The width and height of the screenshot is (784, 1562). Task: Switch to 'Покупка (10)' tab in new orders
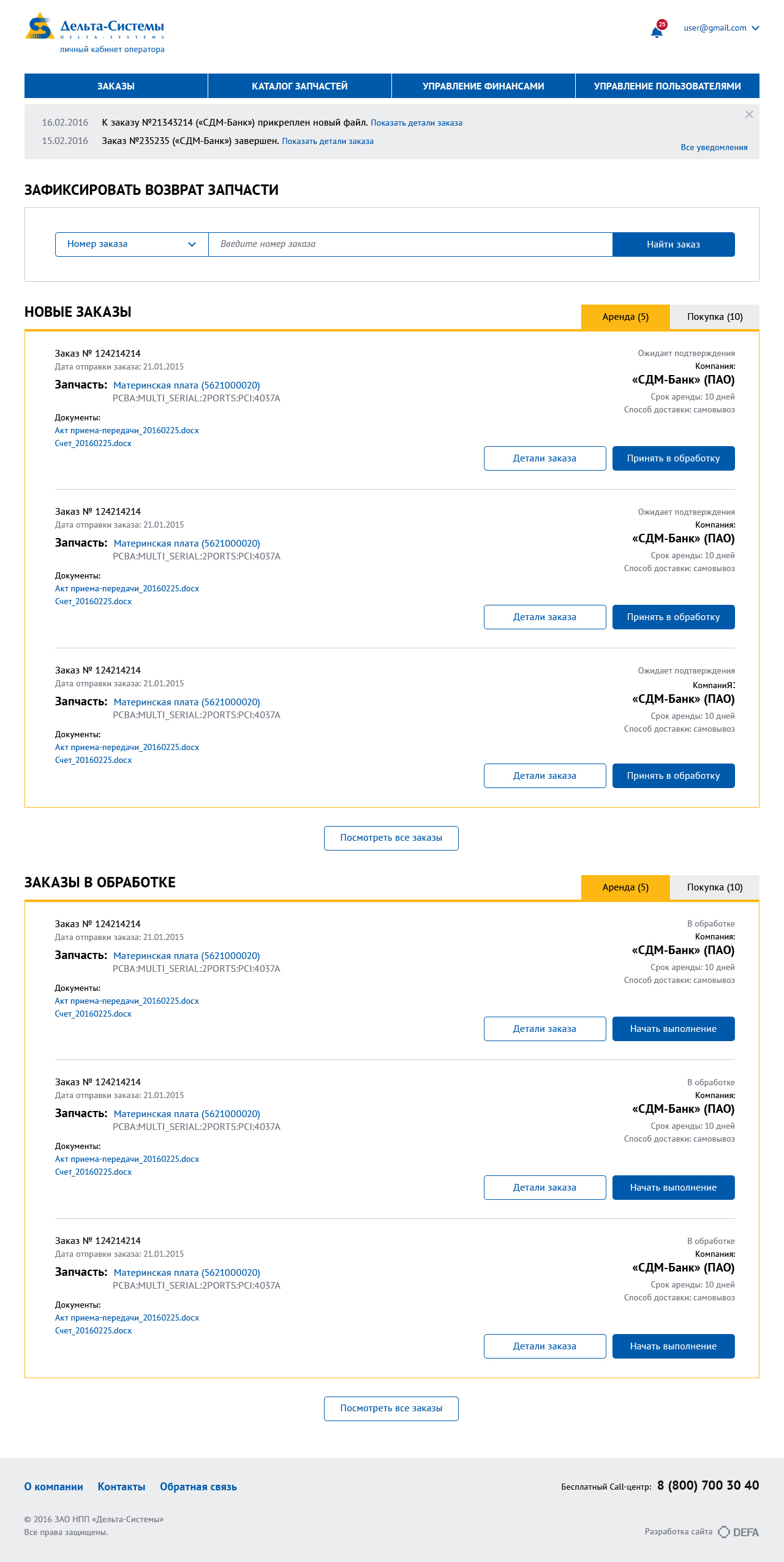(714, 317)
